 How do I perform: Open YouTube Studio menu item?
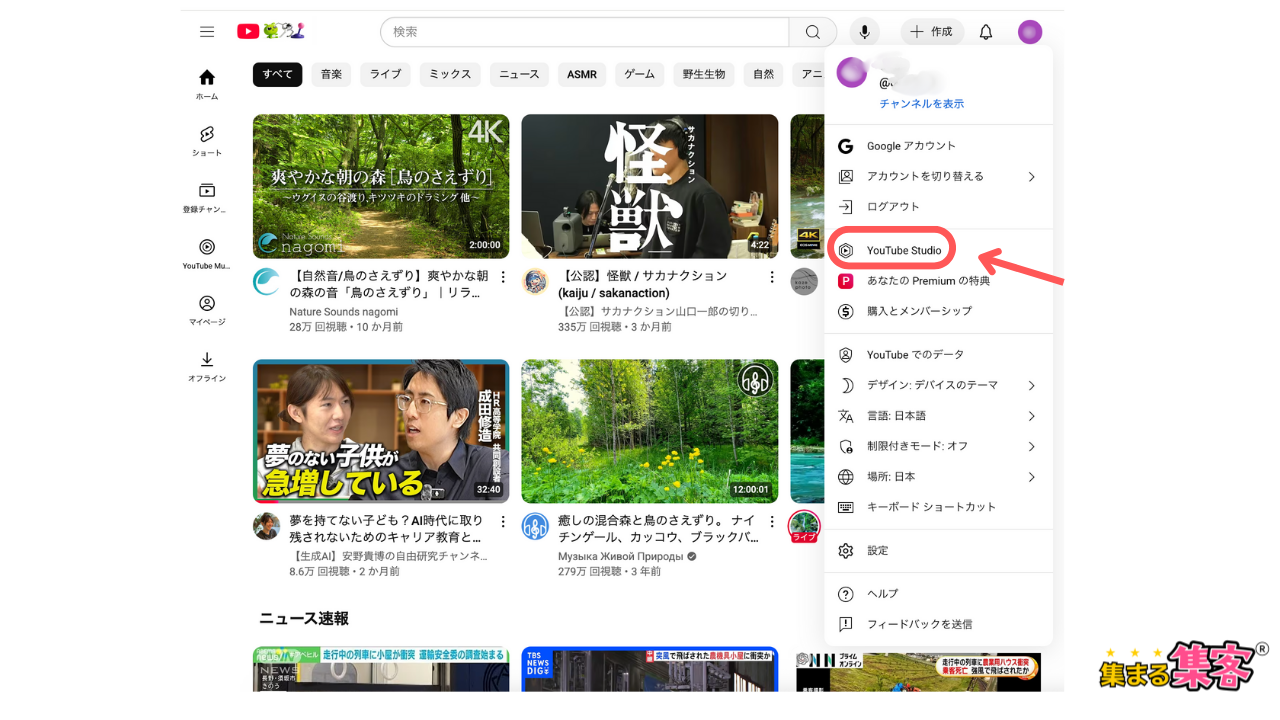pyautogui.click(x=939, y=250)
